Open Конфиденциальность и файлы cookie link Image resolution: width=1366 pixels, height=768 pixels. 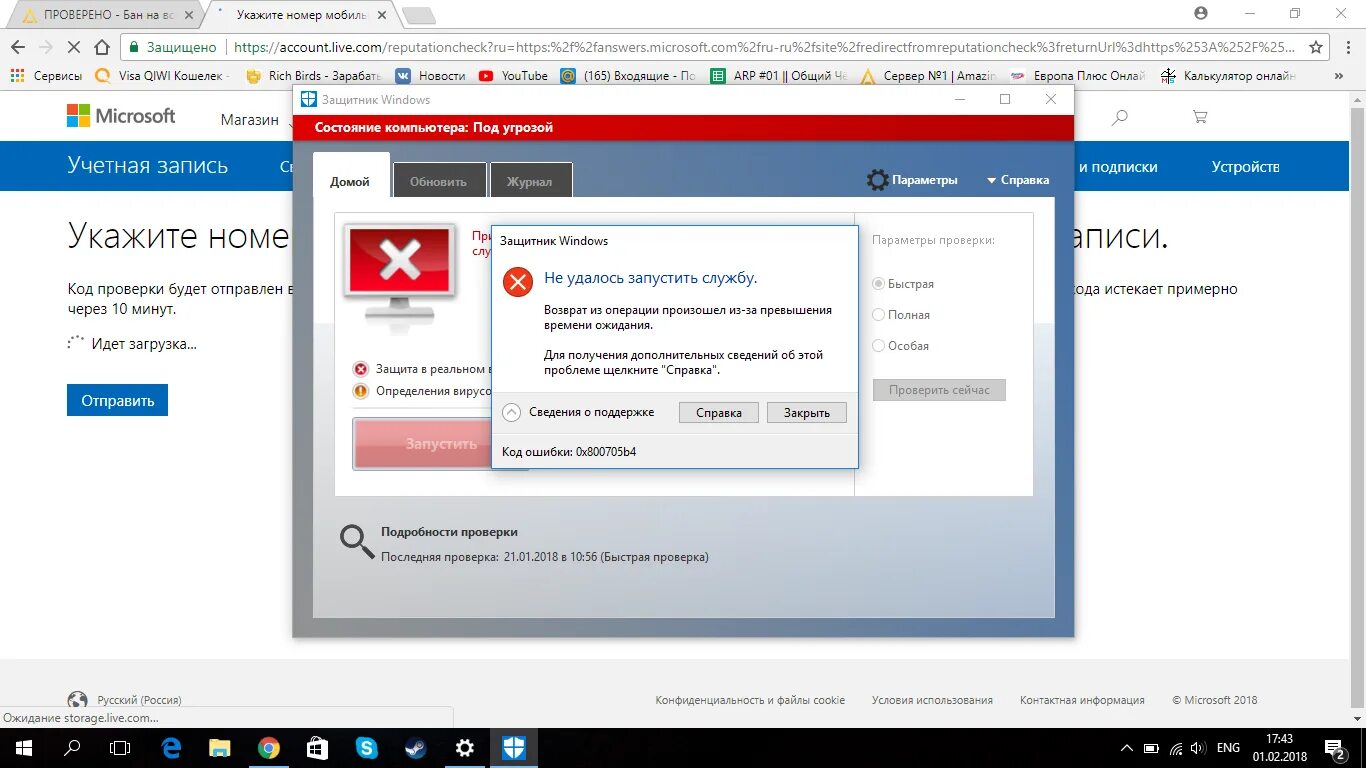coord(750,700)
